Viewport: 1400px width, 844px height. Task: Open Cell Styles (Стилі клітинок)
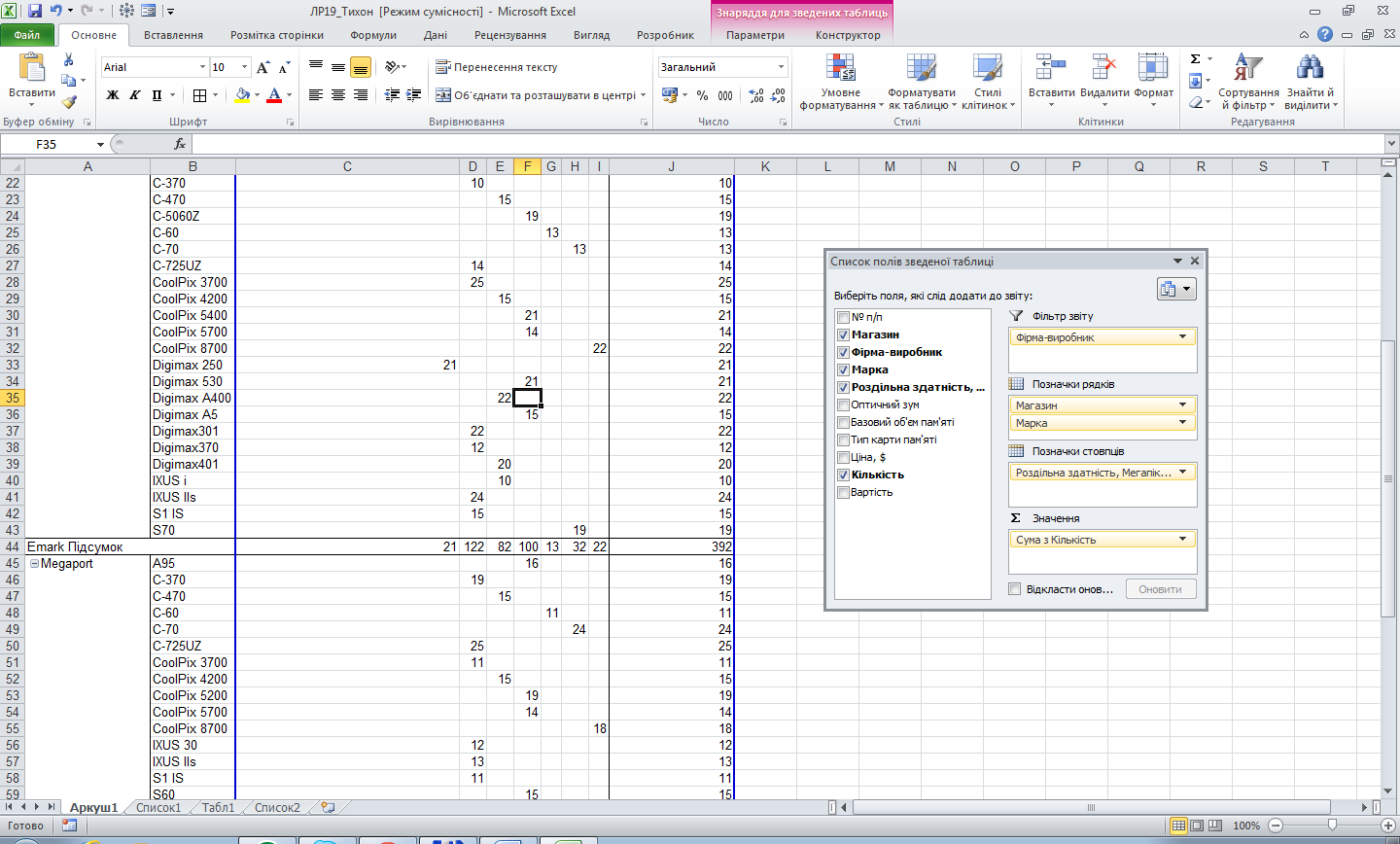pos(988,82)
